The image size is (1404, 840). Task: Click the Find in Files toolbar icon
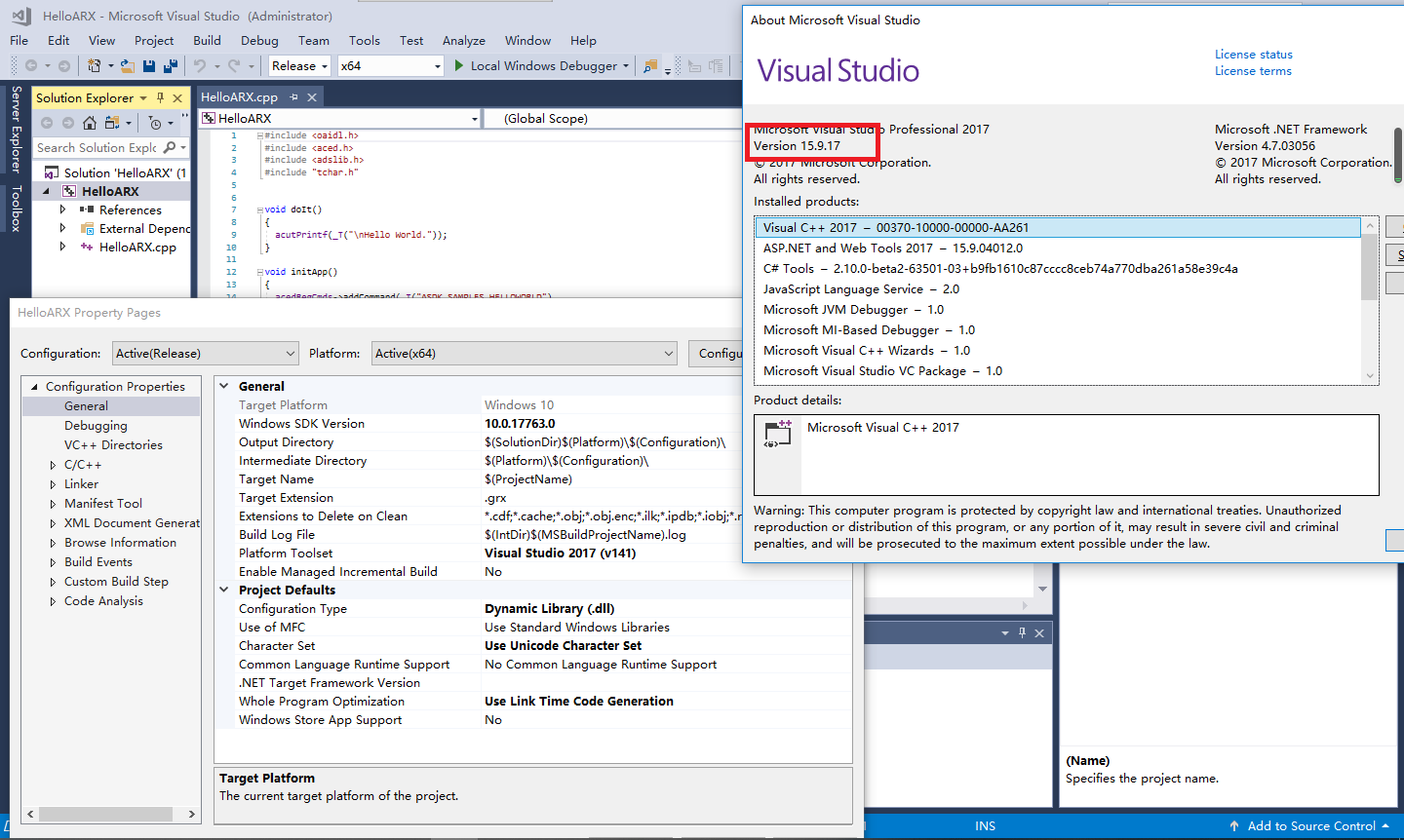[x=649, y=66]
